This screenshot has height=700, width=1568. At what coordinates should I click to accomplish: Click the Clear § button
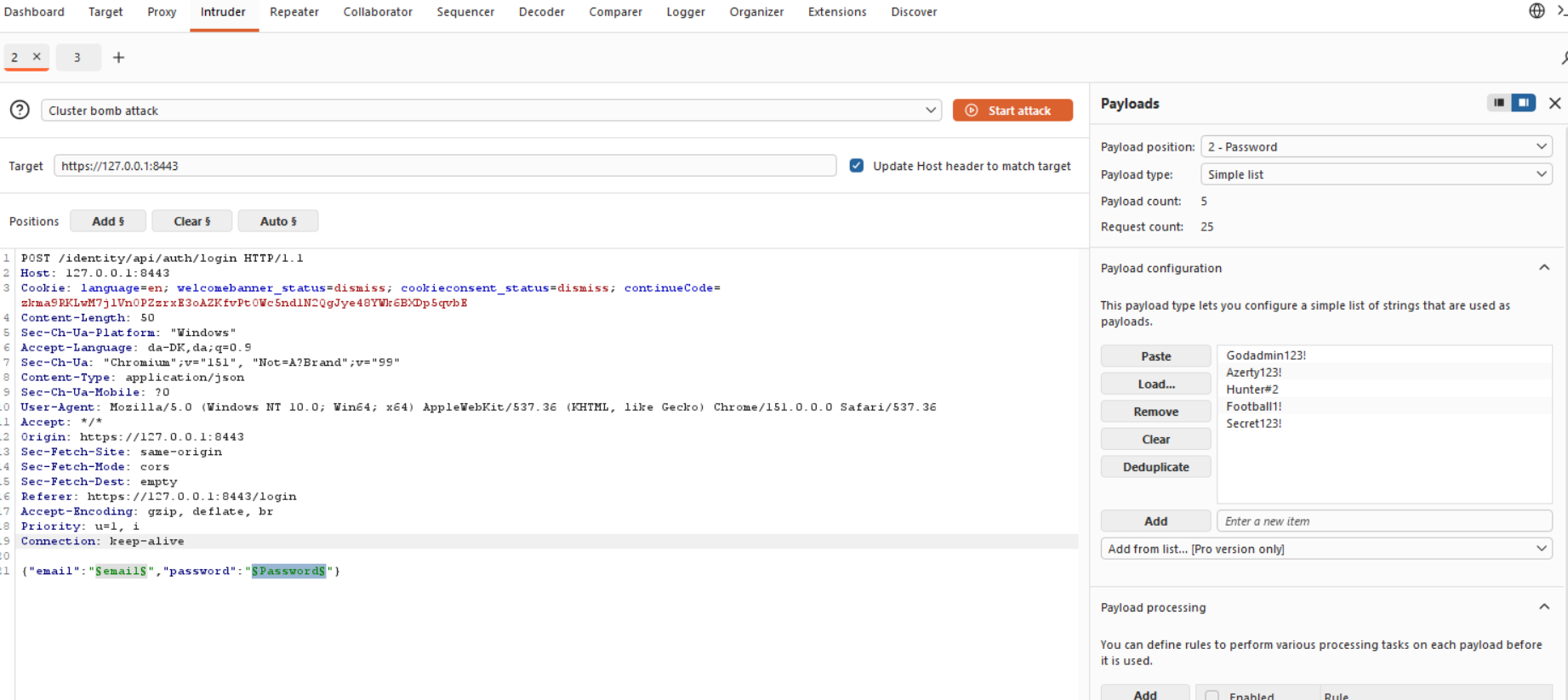[192, 221]
